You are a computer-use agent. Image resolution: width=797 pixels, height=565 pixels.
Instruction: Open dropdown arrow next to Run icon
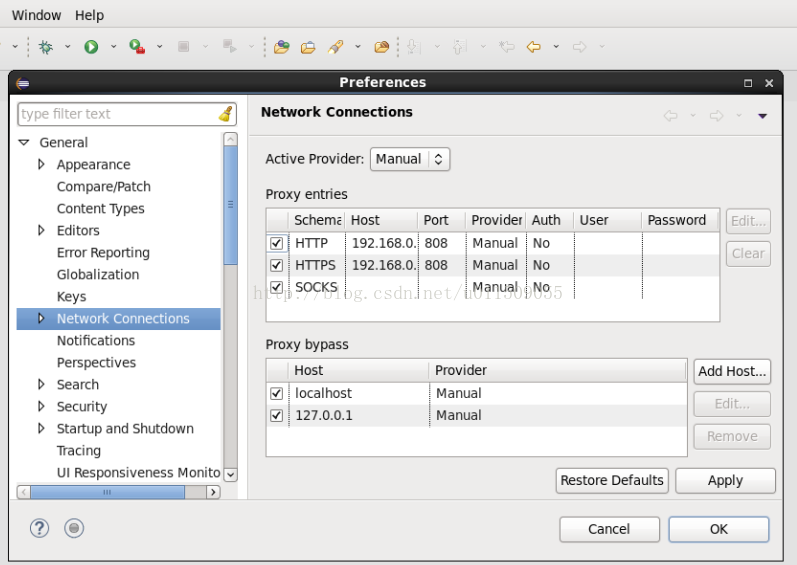(113, 47)
